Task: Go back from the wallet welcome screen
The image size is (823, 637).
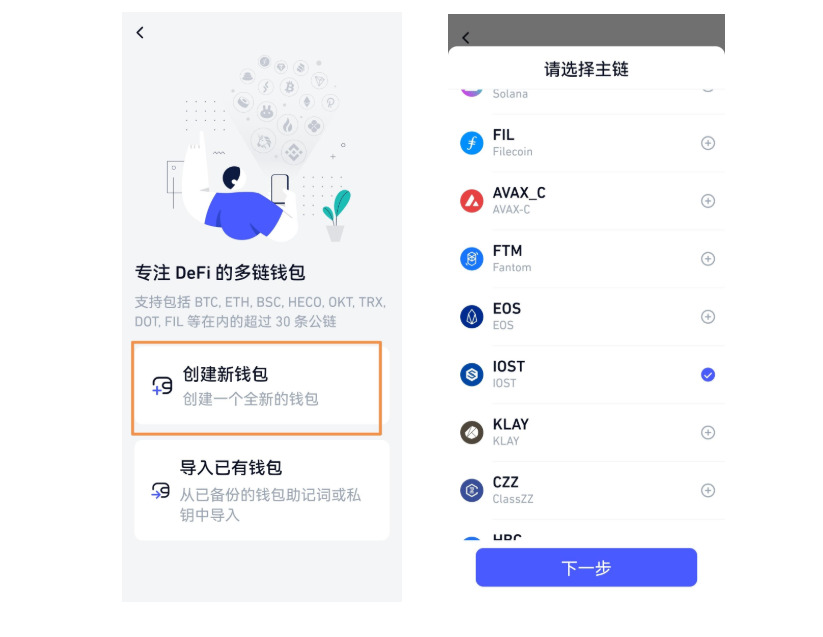Action: 140,33
